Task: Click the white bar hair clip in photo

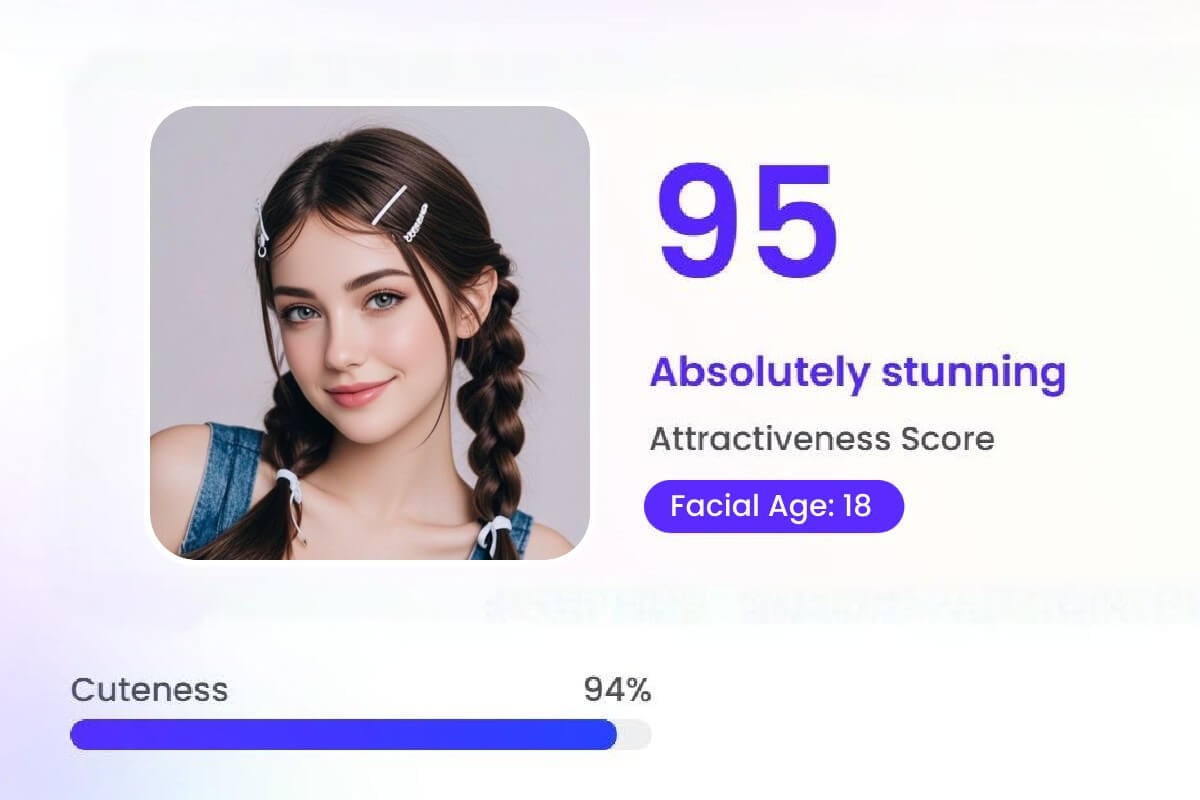Action: point(389,204)
